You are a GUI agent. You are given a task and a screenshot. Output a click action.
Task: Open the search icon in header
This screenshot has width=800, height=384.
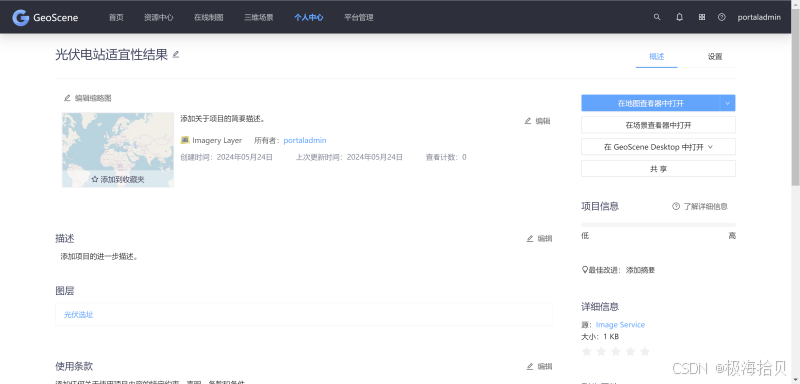click(657, 17)
